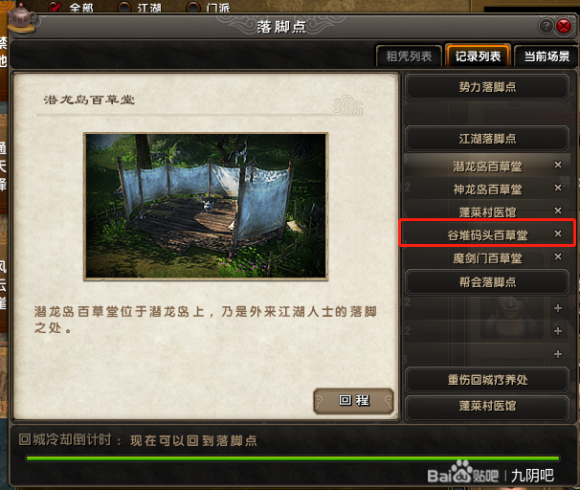This screenshot has height=490, width=580.
Task: Add third 帮会落脚点 slot with plus icon
Action: click(x=558, y=354)
